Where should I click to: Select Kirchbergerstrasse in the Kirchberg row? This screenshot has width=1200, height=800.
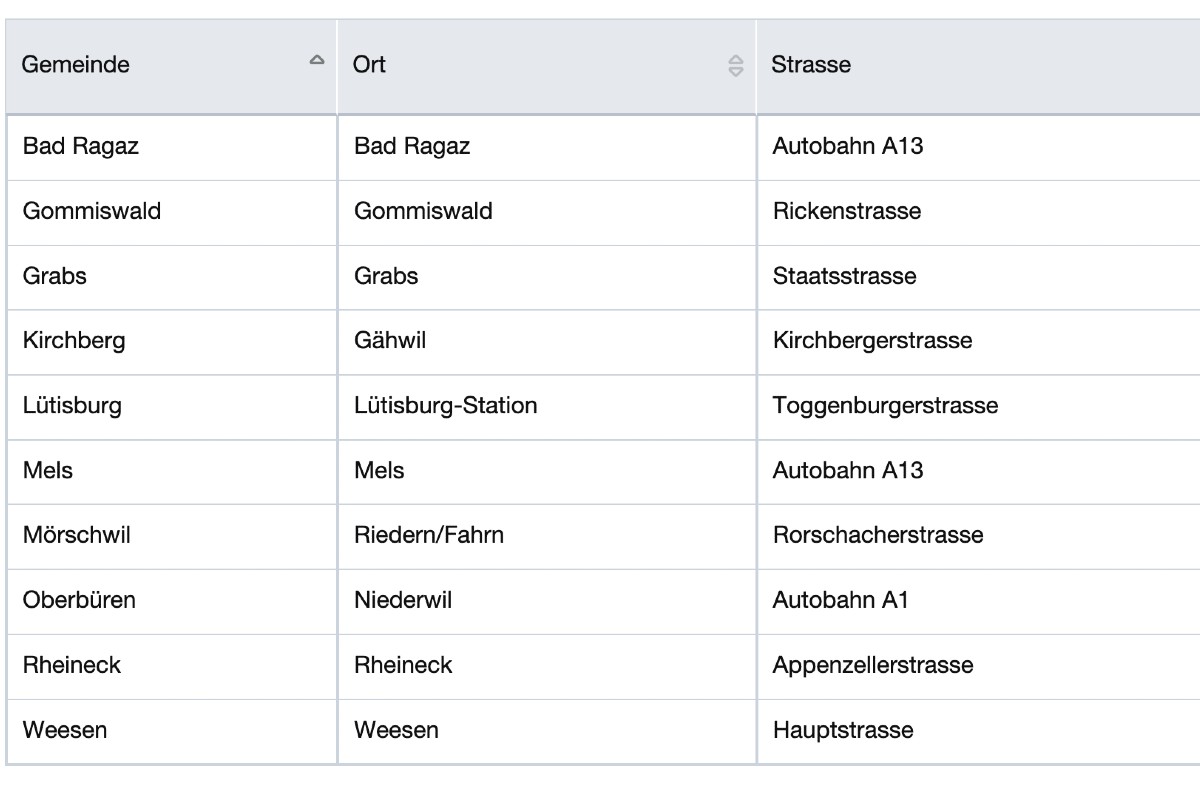(870, 341)
